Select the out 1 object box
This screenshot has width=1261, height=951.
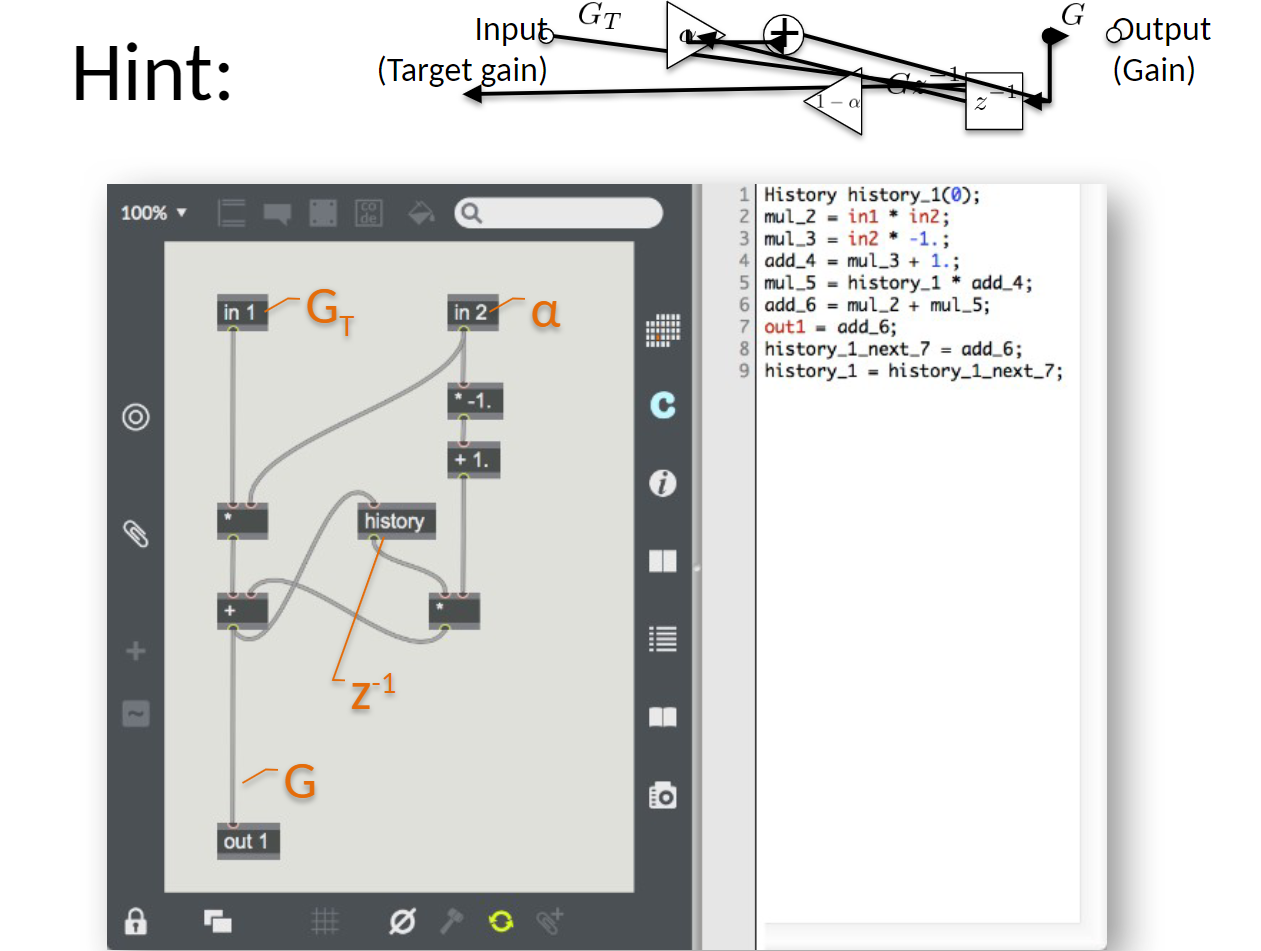[247, 841]
